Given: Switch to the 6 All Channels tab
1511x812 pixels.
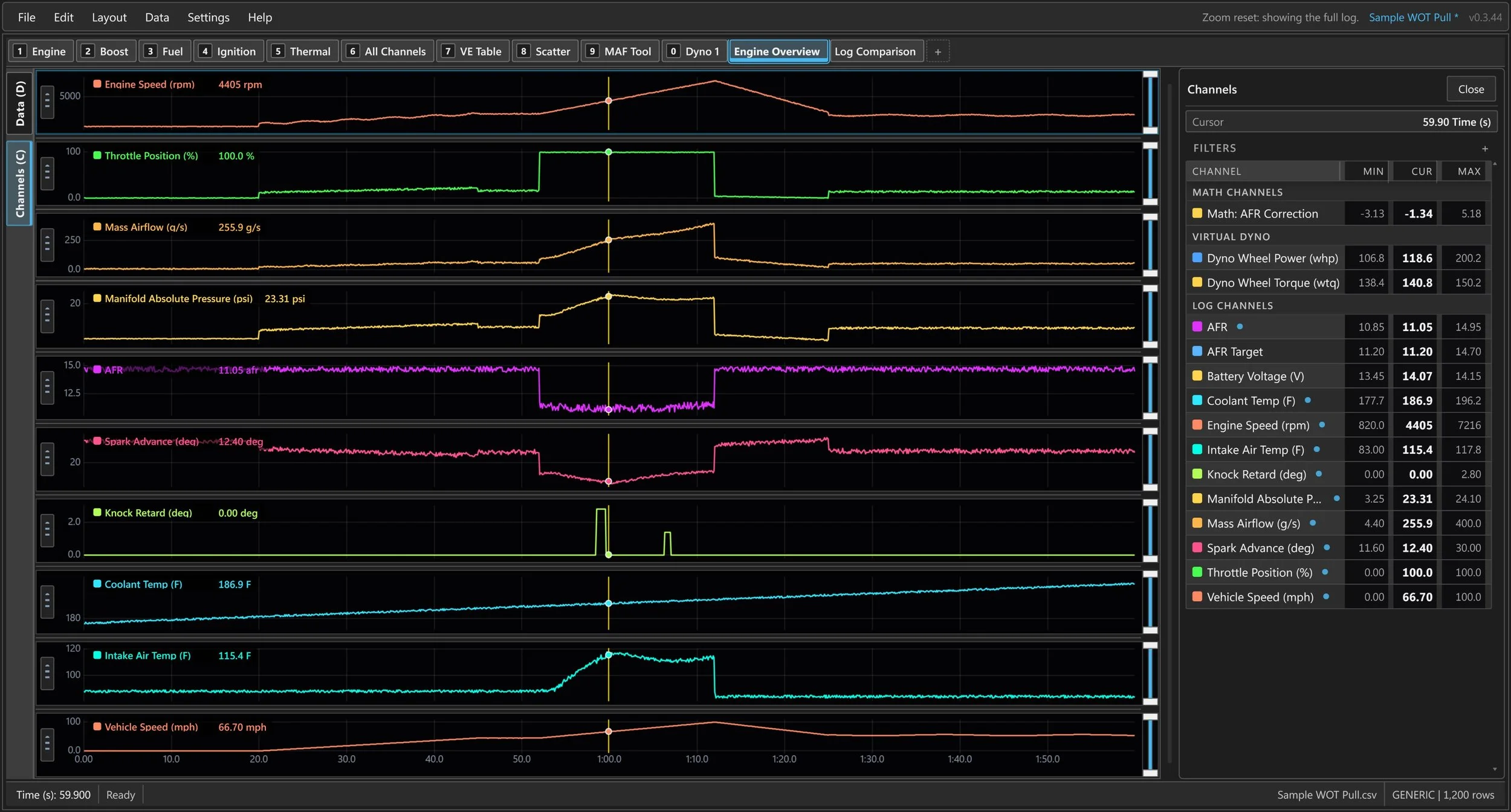Looking at the screenshot, I should click(x=387, y=52).
